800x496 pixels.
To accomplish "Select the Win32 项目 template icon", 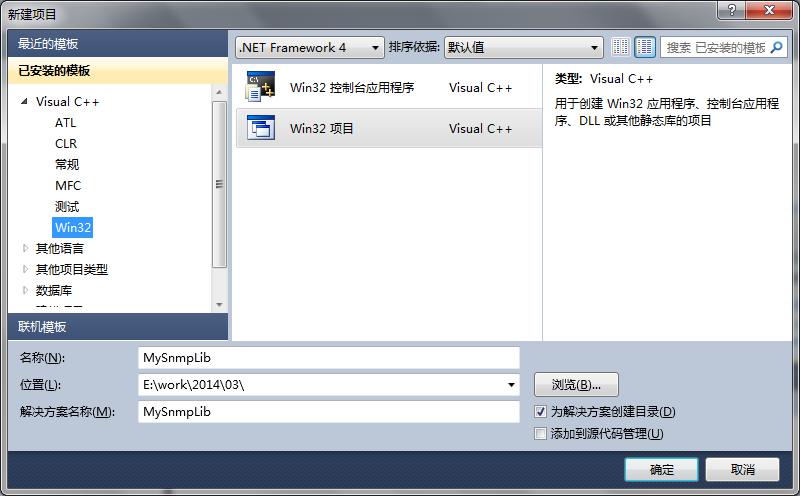I will [261, 128].
